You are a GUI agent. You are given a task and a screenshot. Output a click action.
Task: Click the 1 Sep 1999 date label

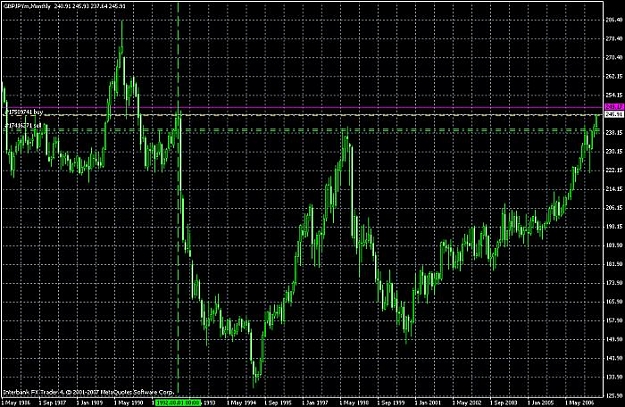coord(391,403)
